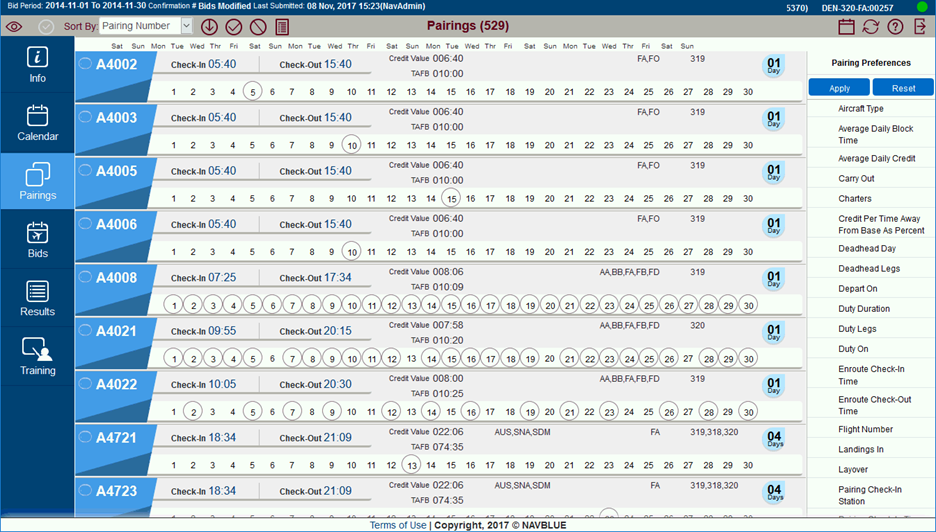Select the radio button for pairing A4021
This screenshot has height=532, width=936.
coord(85,330)
